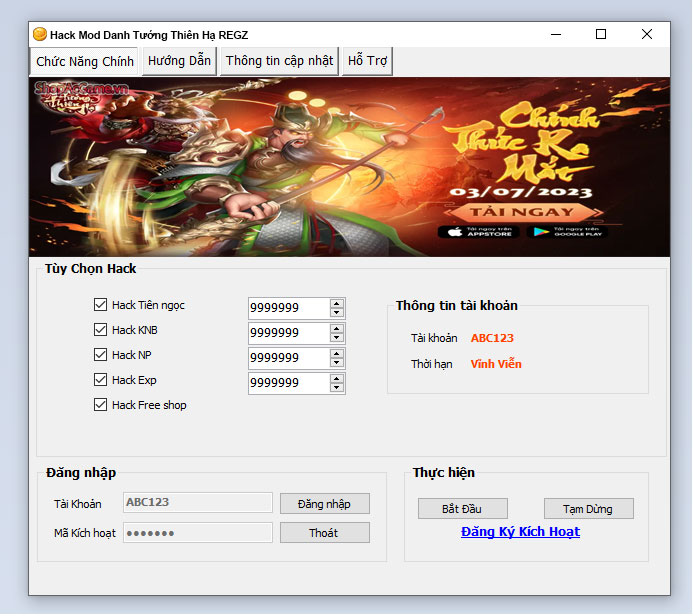Click the Vĩnh Viễn expiry text

click(x=496, y=364)
